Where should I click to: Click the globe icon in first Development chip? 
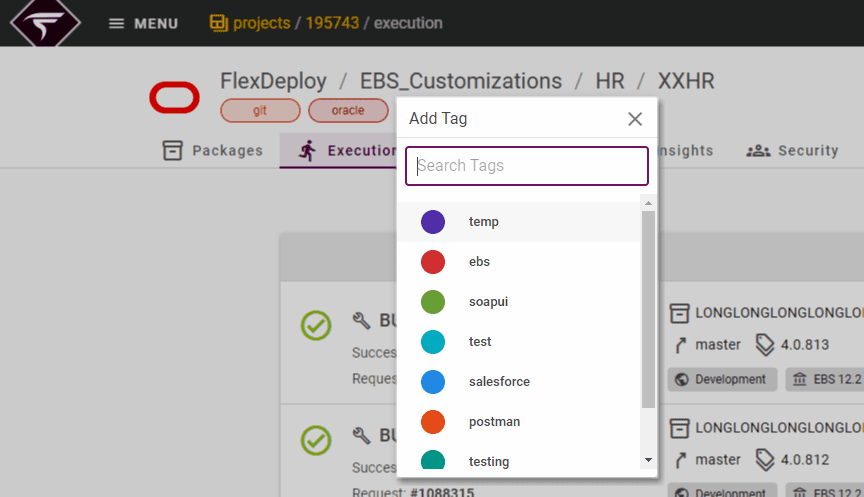point(682,380)
